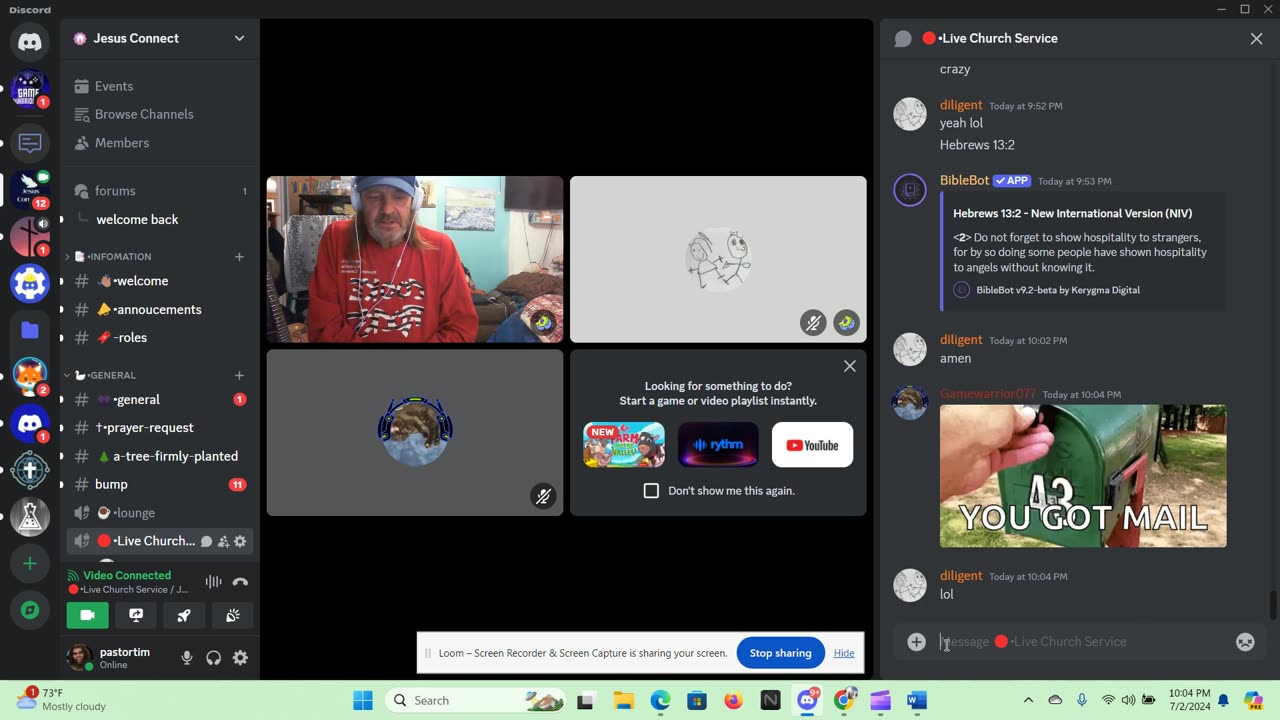Open the Events item
Viewport: 1280px width, 720px height.
pos(159,86)
